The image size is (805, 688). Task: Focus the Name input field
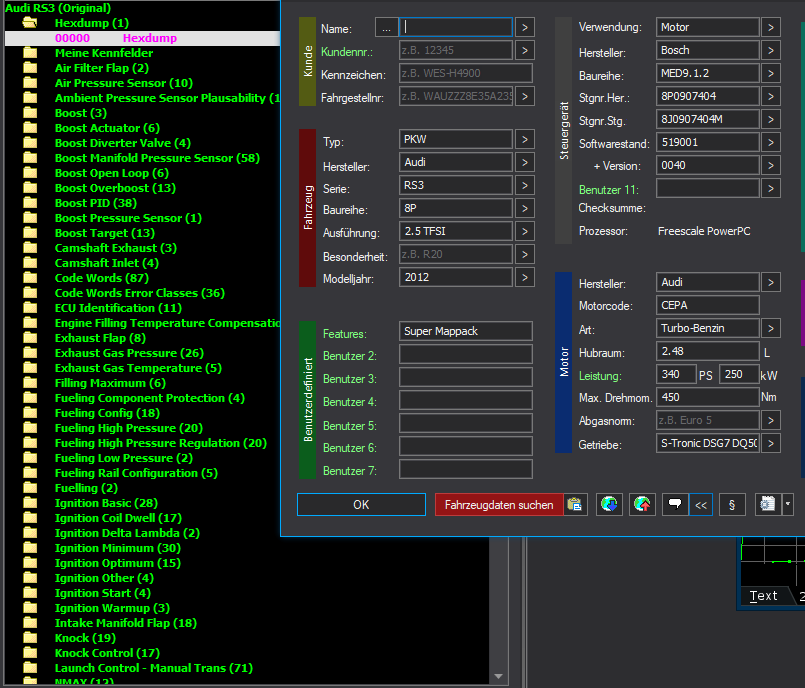click(456, 27)
